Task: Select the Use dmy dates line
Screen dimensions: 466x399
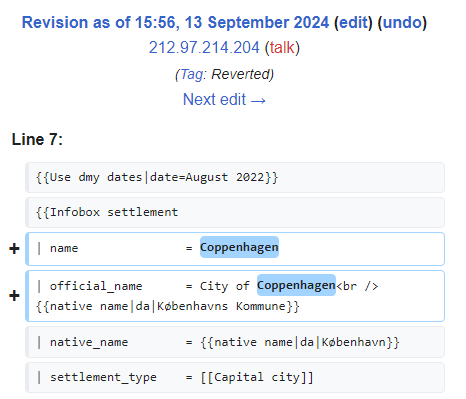Action: click(235, 177)
